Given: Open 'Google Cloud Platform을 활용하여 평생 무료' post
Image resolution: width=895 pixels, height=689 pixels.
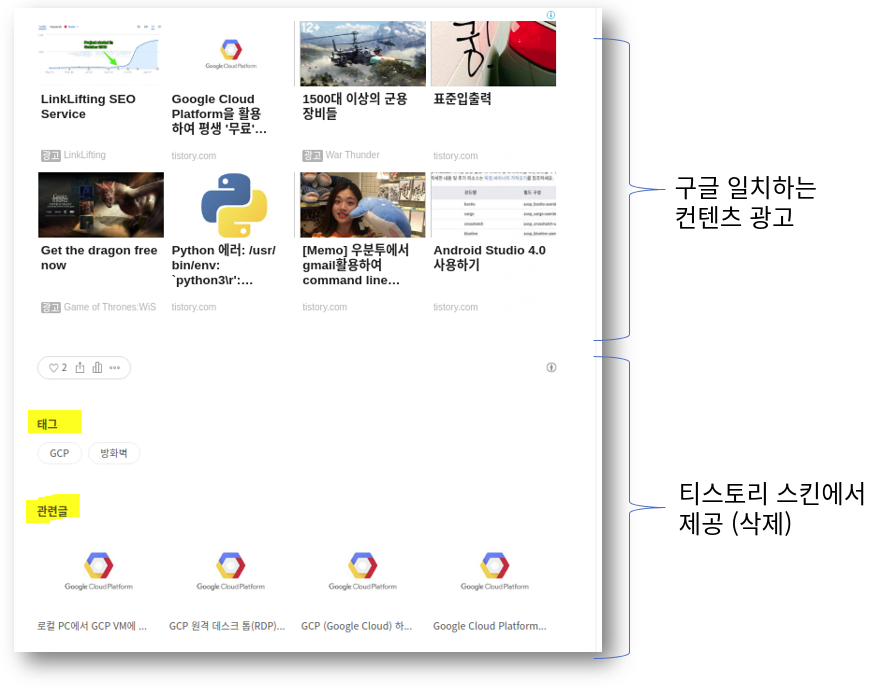Looking at the screenshot, I should pos(219,114).
